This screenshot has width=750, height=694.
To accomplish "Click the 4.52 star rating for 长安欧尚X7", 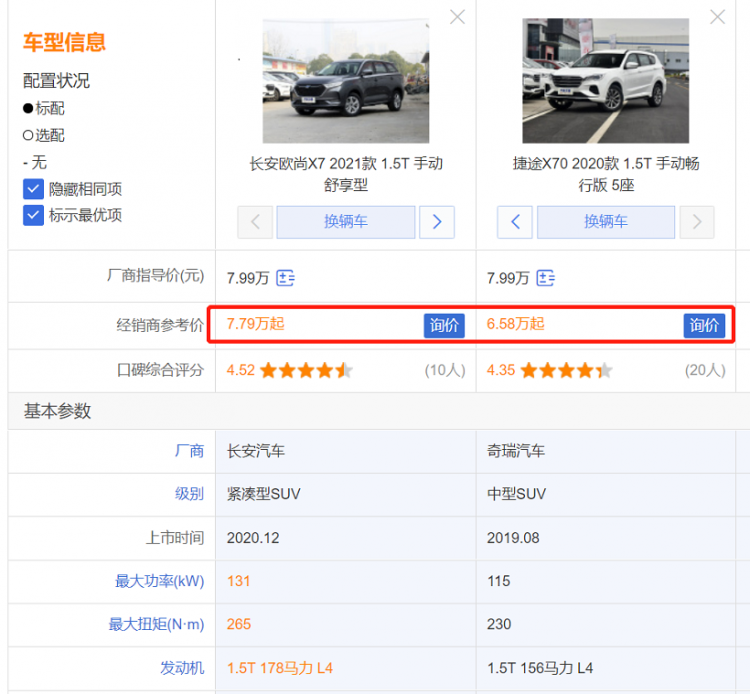I will click(x=305, y=371).
